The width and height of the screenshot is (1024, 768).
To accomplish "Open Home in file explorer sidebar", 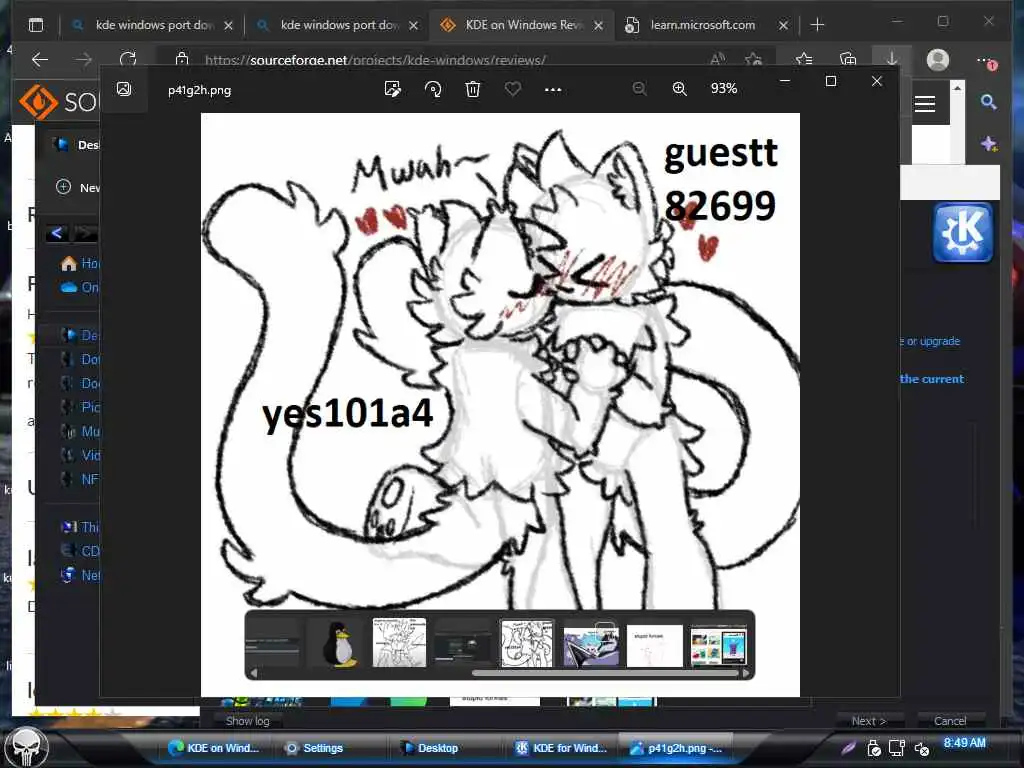I will tap(79, 263).
